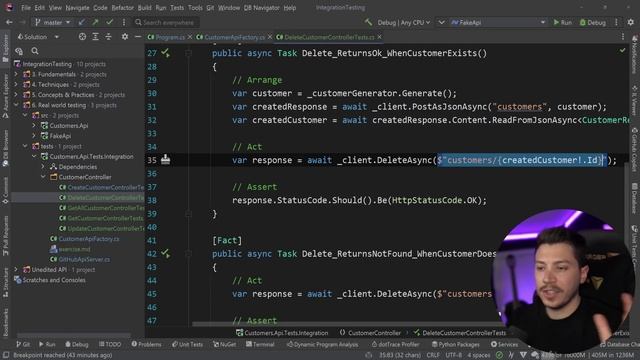640x360 pixels.
Task: Toggle the Bookmarks side tool window
Action: tap(5, 322)
